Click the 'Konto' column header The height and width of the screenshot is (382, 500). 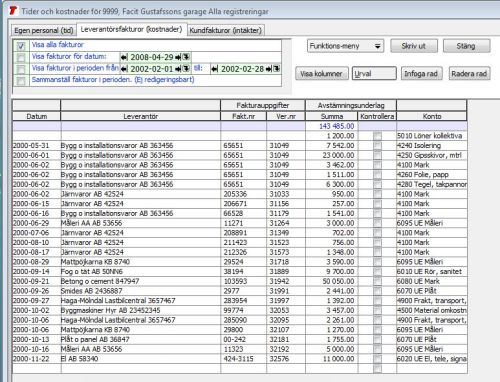click(x=432, y=116)
